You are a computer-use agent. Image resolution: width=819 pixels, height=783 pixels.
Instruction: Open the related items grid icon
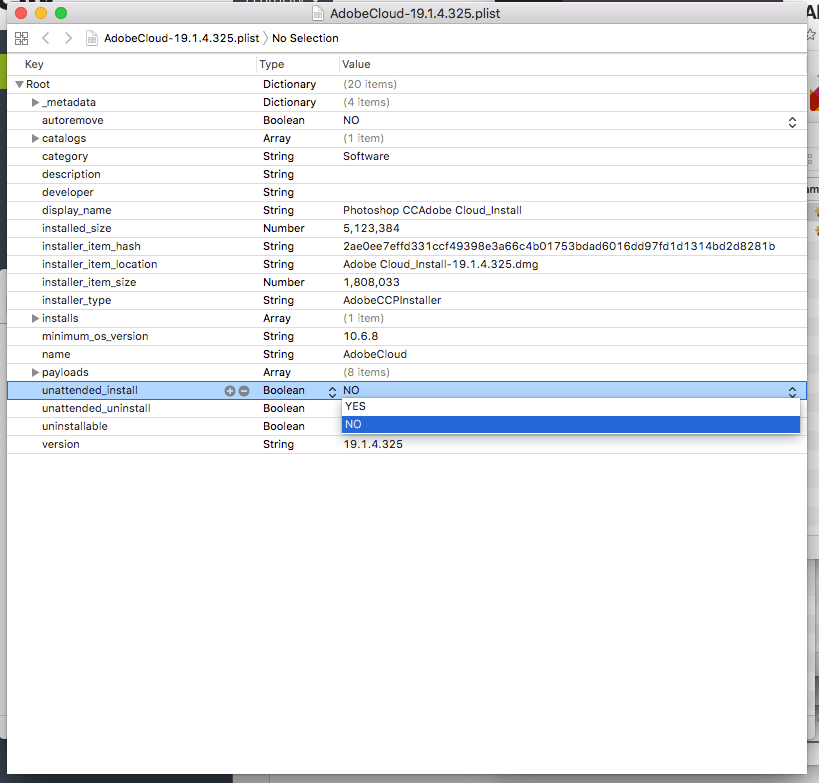coord(21,38)
